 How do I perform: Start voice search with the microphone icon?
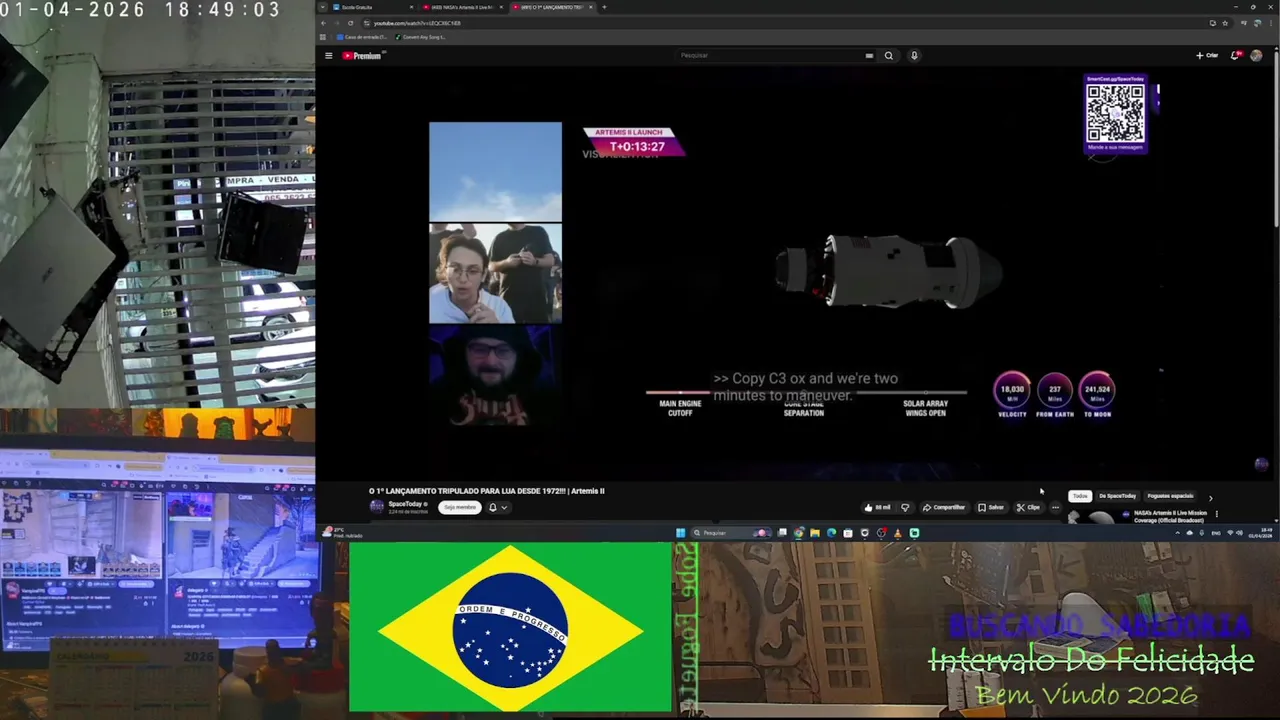[x=914, y=56]
